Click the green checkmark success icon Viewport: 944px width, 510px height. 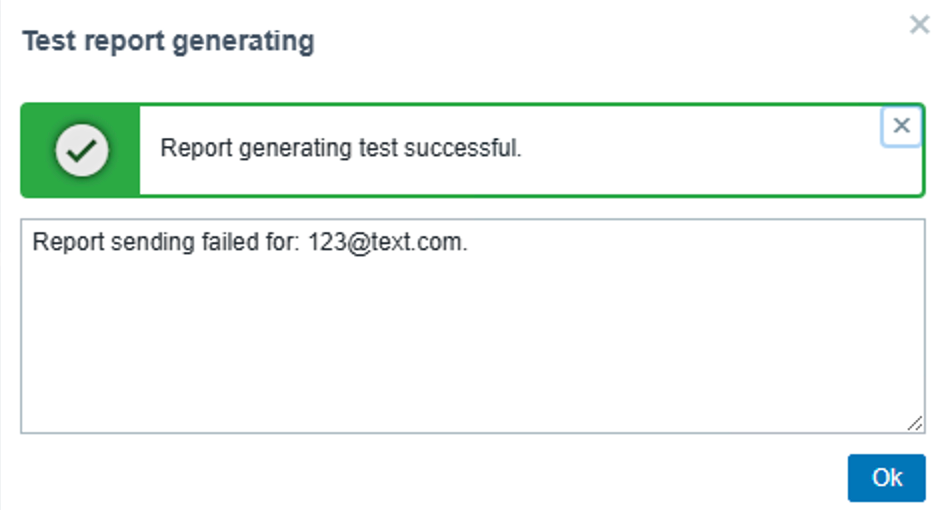point(82,150)
